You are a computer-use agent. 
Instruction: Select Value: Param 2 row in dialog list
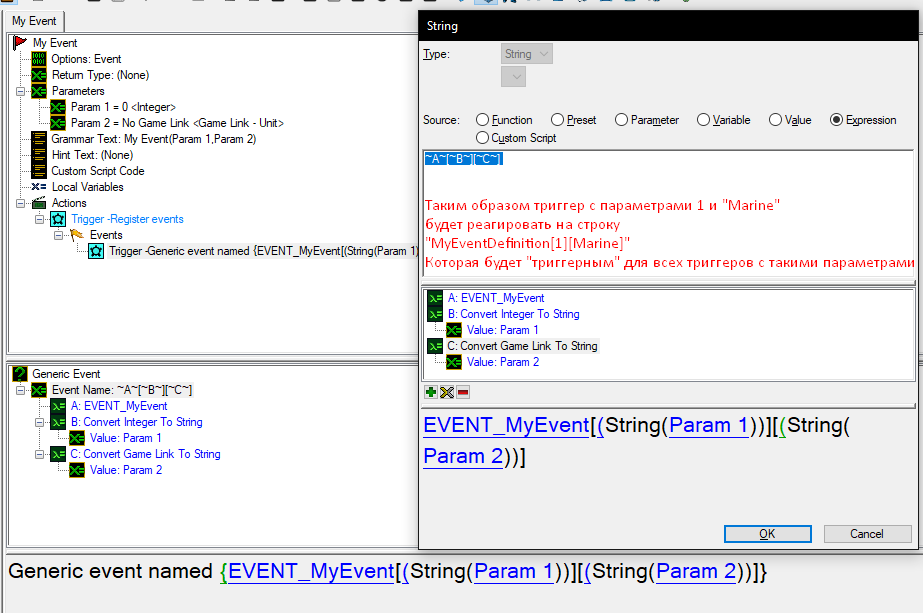503,362
